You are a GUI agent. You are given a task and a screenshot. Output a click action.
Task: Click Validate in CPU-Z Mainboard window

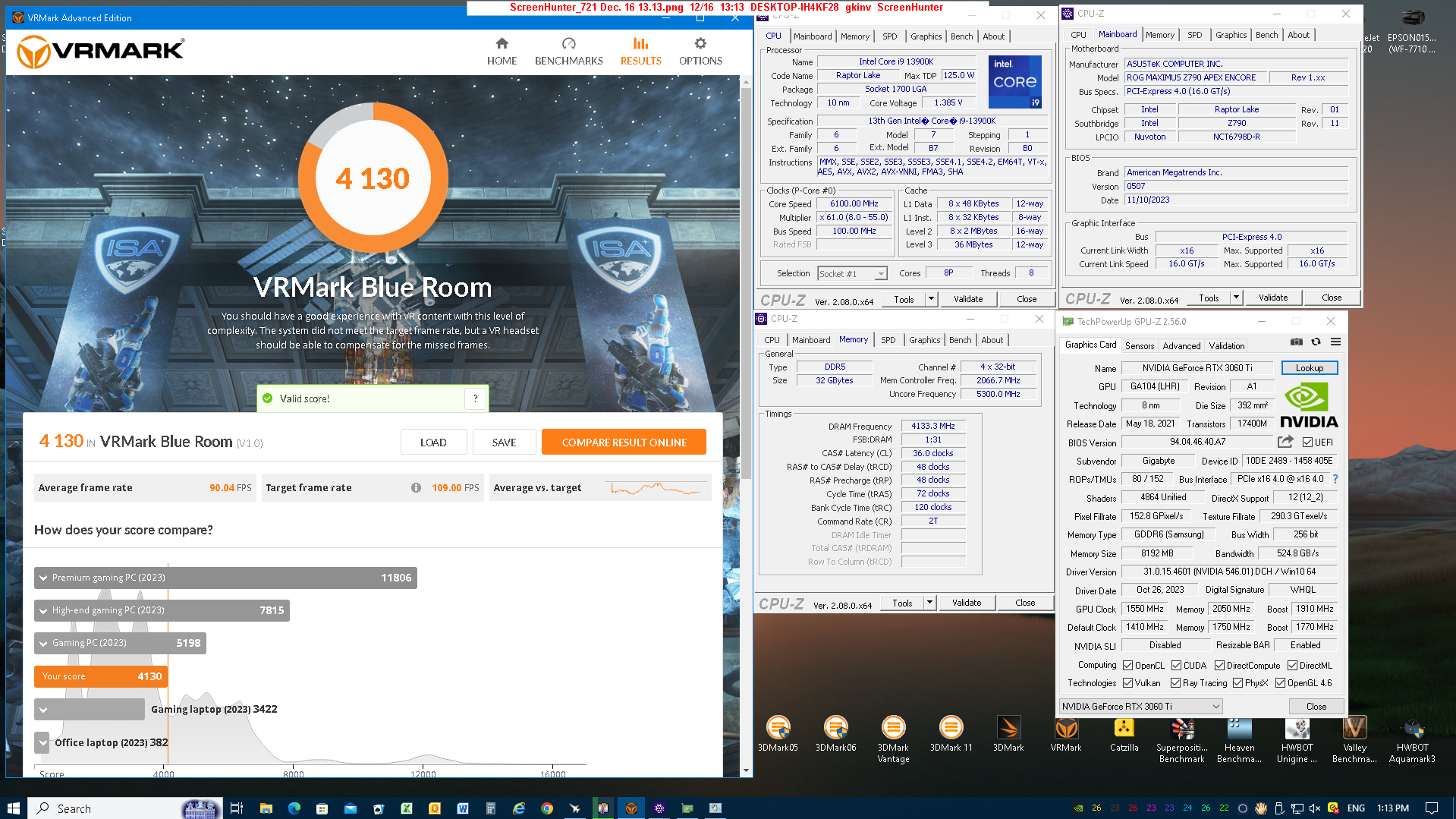(1272, 298)
